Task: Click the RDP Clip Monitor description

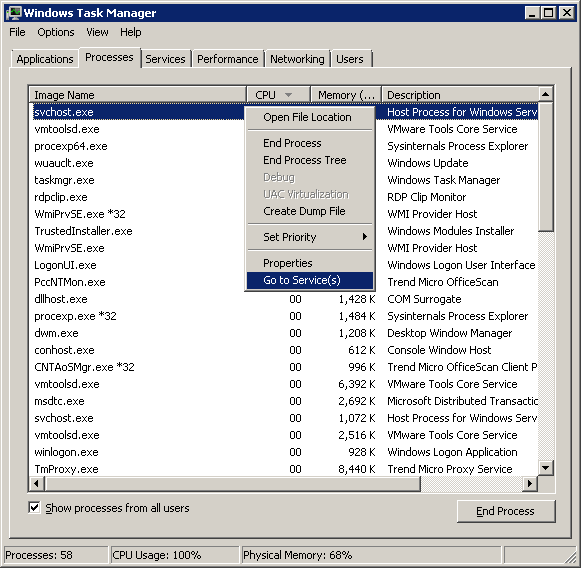Action: [x=426, y=197]
